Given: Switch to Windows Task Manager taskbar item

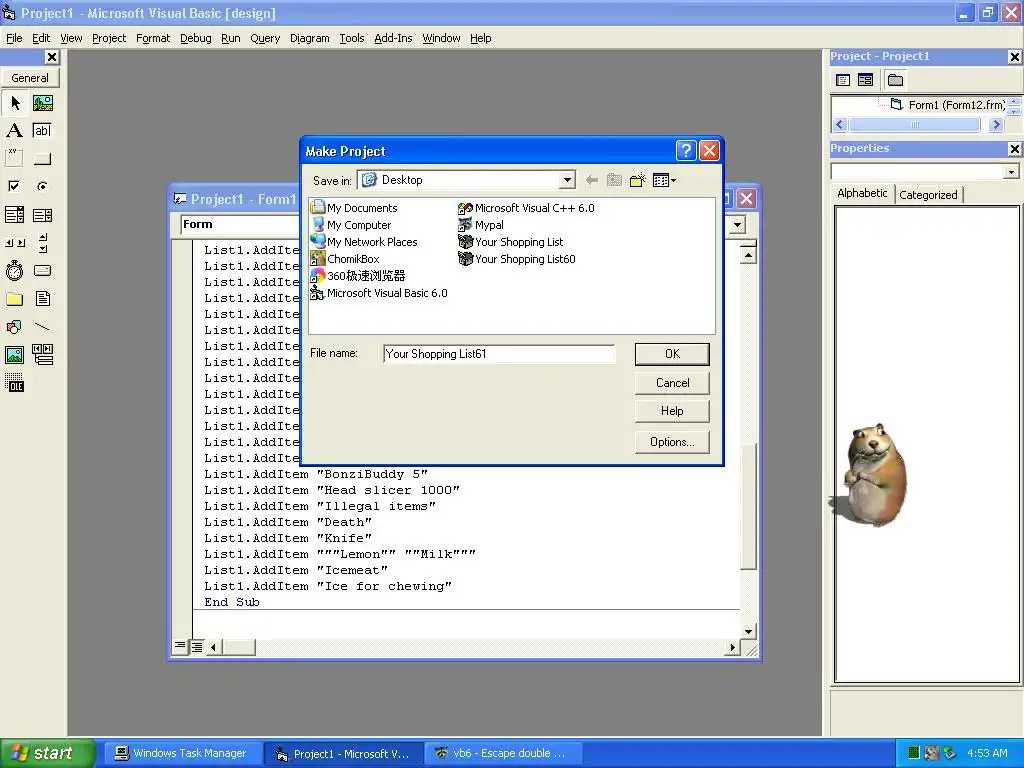Looking at the screenshot, I should [183, 753].
